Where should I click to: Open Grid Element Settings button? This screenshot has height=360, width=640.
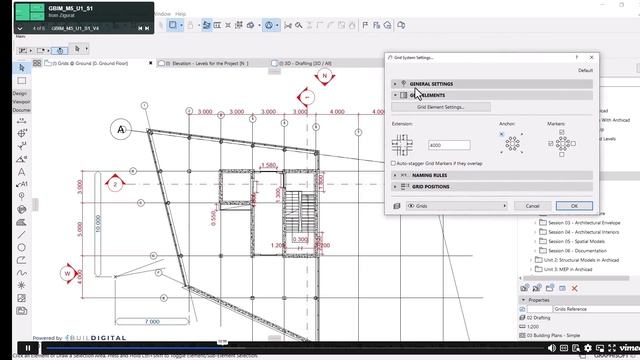click(x=441, y=107)
